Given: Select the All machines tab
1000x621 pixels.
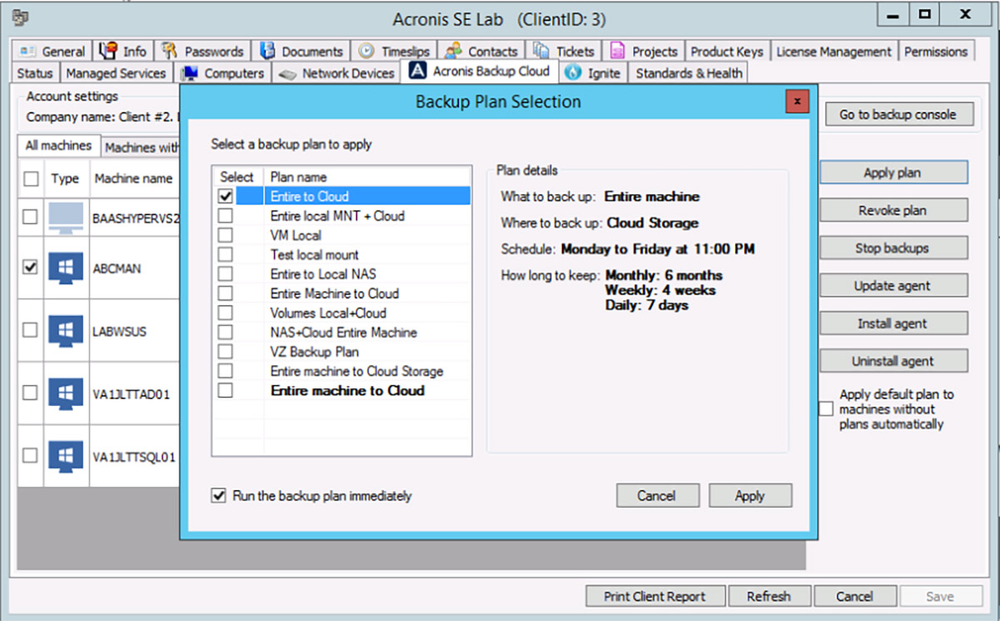Looking at the screenshot, I should coord(59,146).
